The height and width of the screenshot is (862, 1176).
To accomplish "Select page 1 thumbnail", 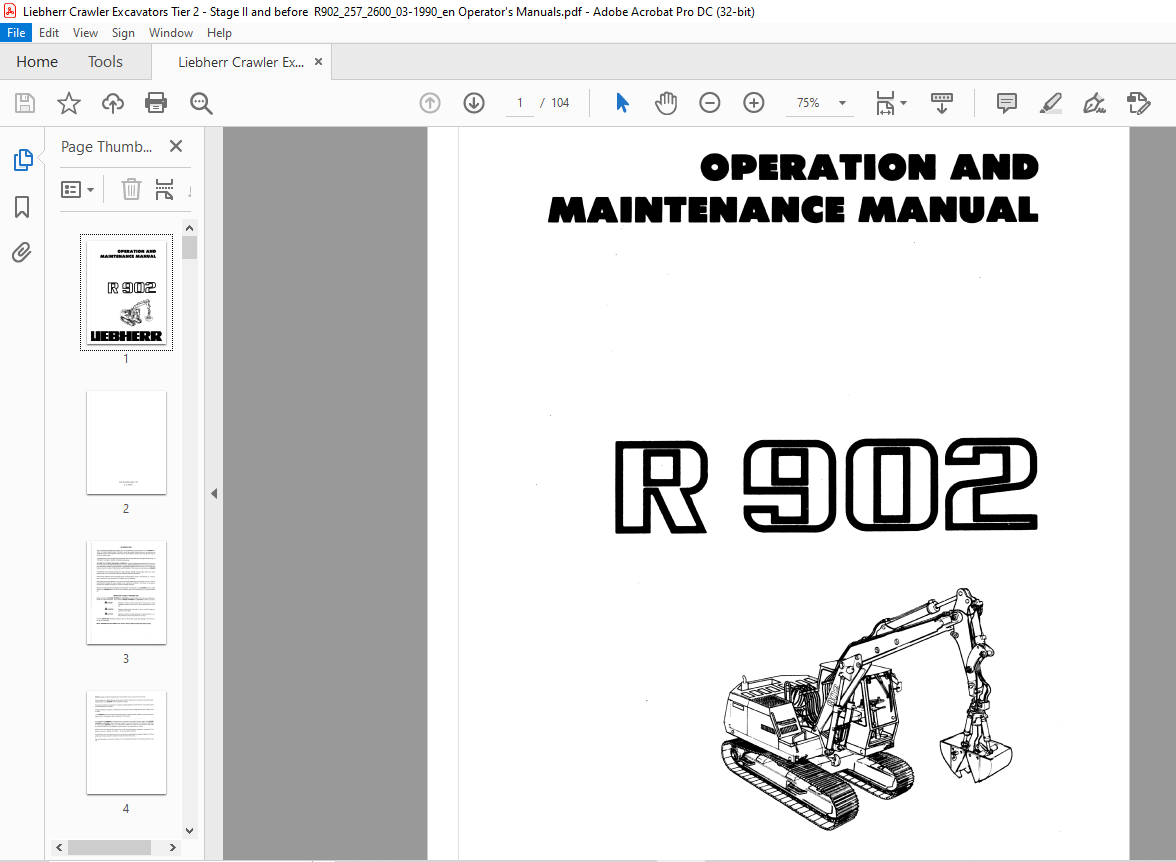I will click(x=127, y=292).
